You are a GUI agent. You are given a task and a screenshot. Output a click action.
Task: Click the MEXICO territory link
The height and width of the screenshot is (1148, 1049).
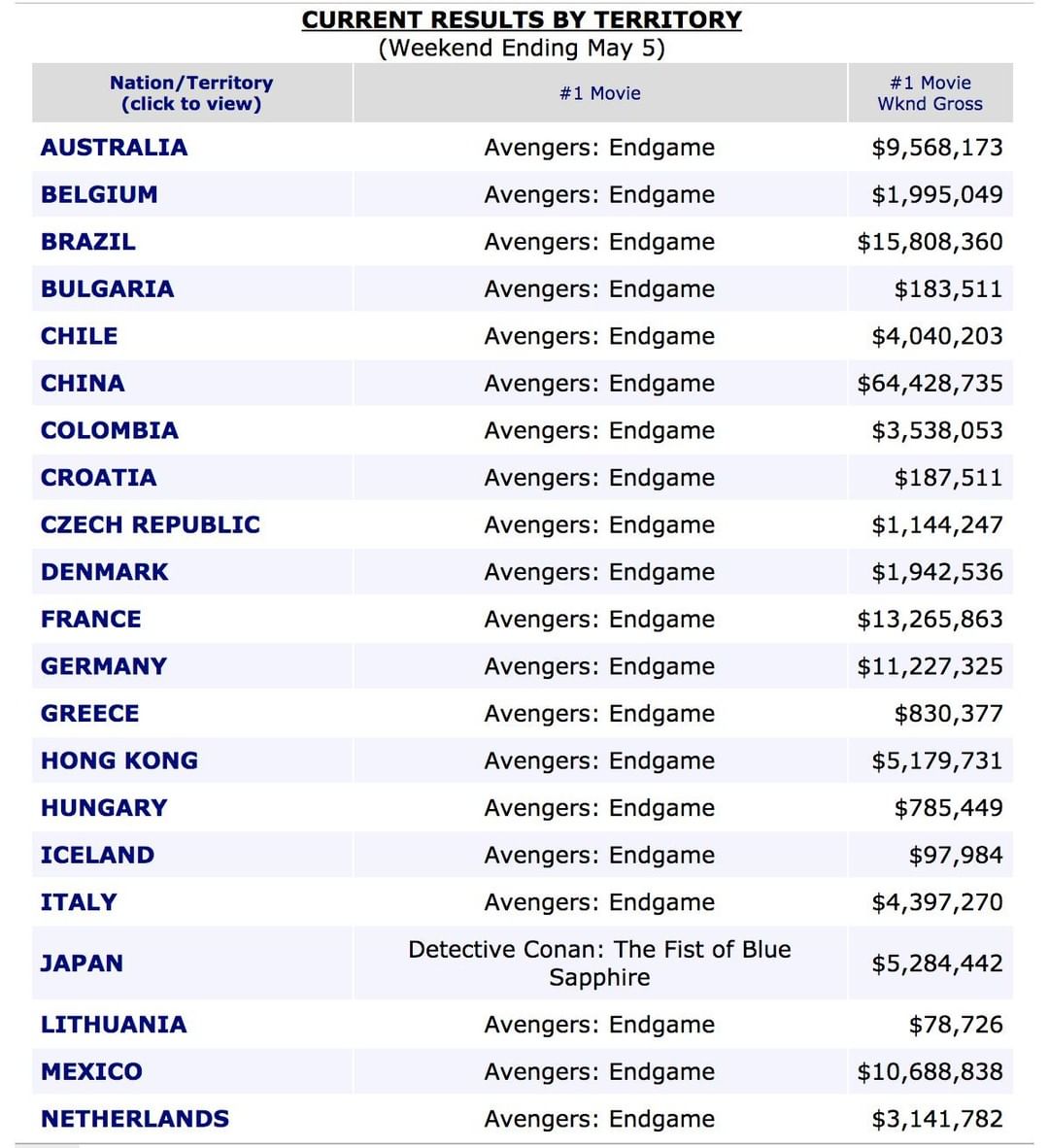click(91, 1071)
